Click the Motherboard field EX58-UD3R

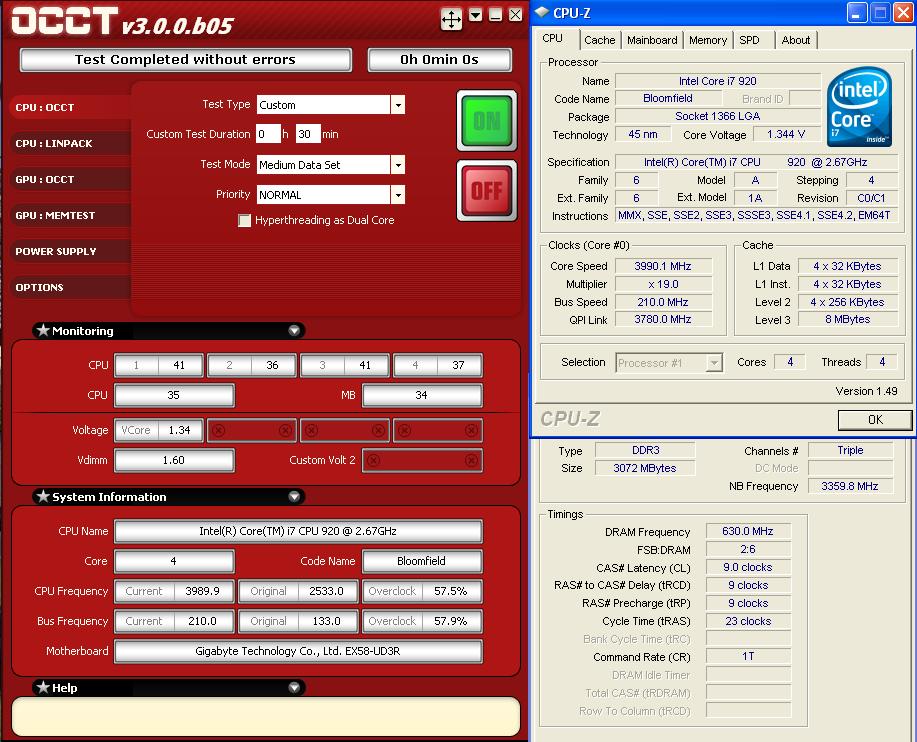[298, 651]
